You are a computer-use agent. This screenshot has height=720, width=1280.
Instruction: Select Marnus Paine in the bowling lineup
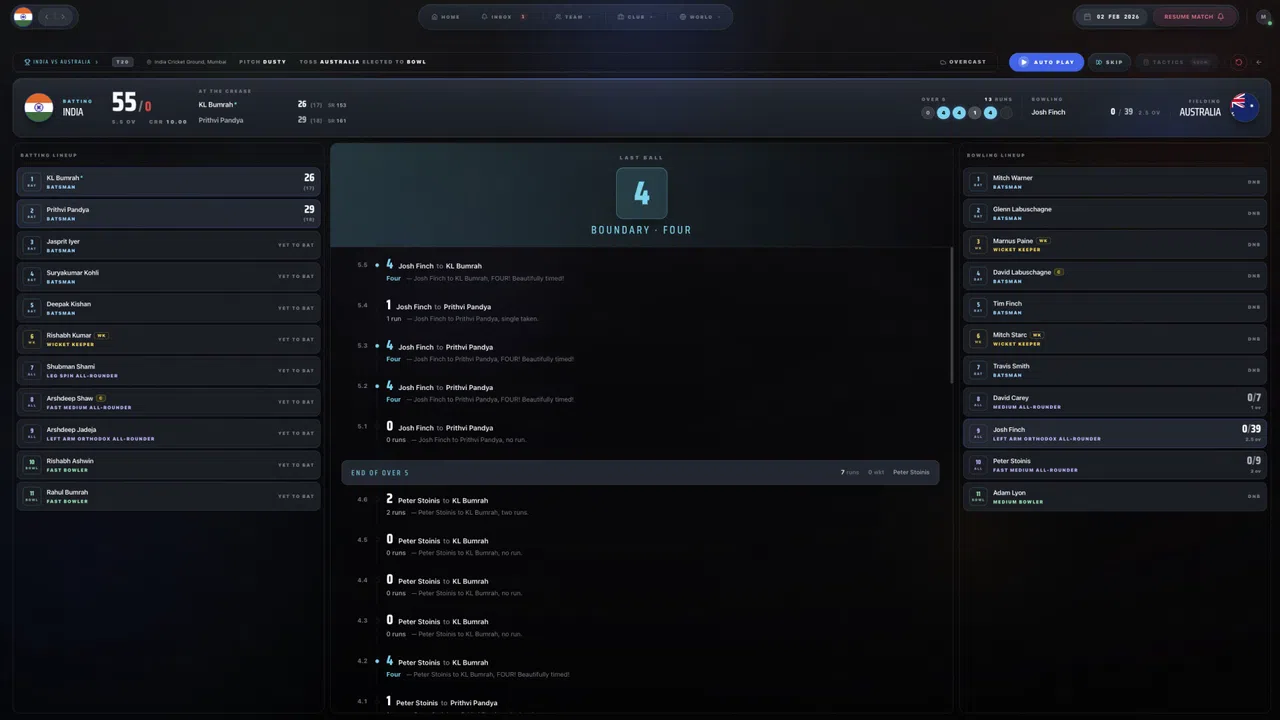tap(1115, 245)
